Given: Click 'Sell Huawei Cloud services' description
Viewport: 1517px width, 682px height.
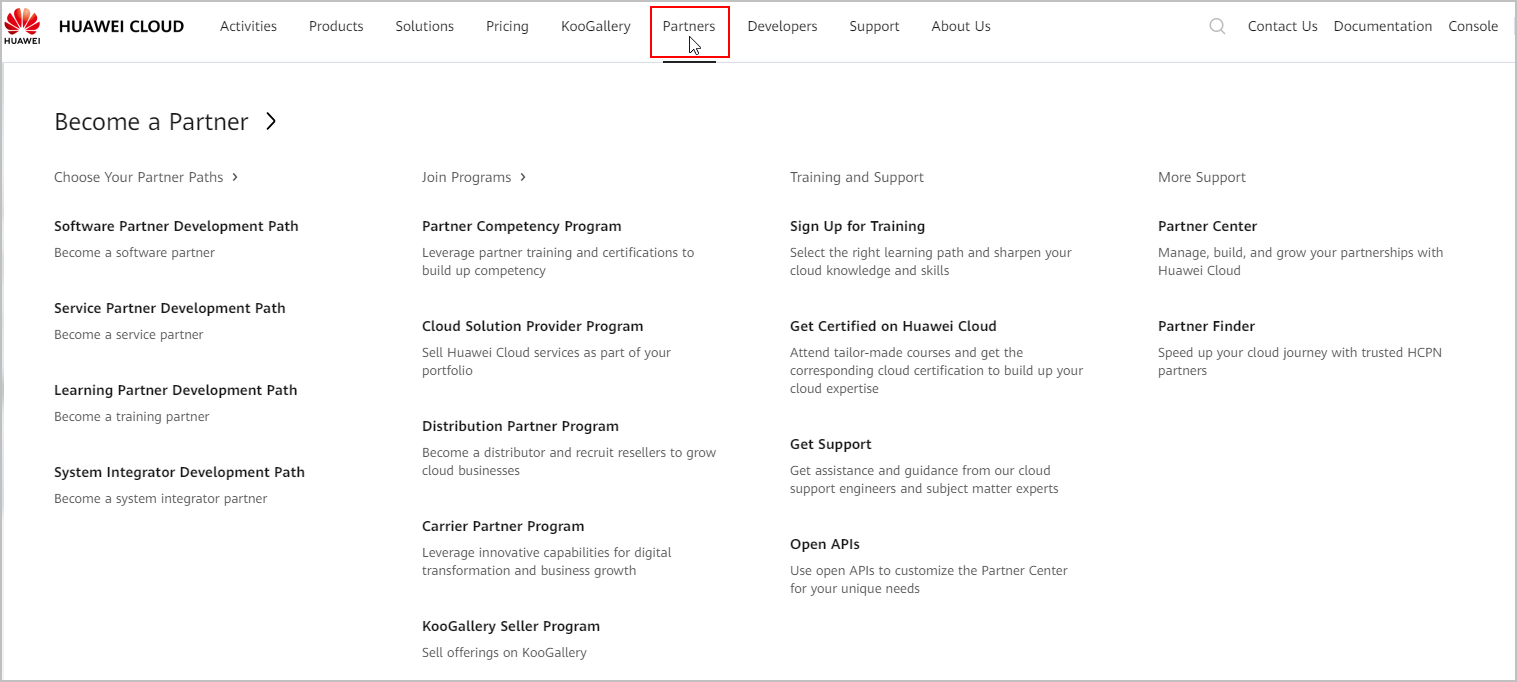Looking at the screenshot, I should coord(546,362).
